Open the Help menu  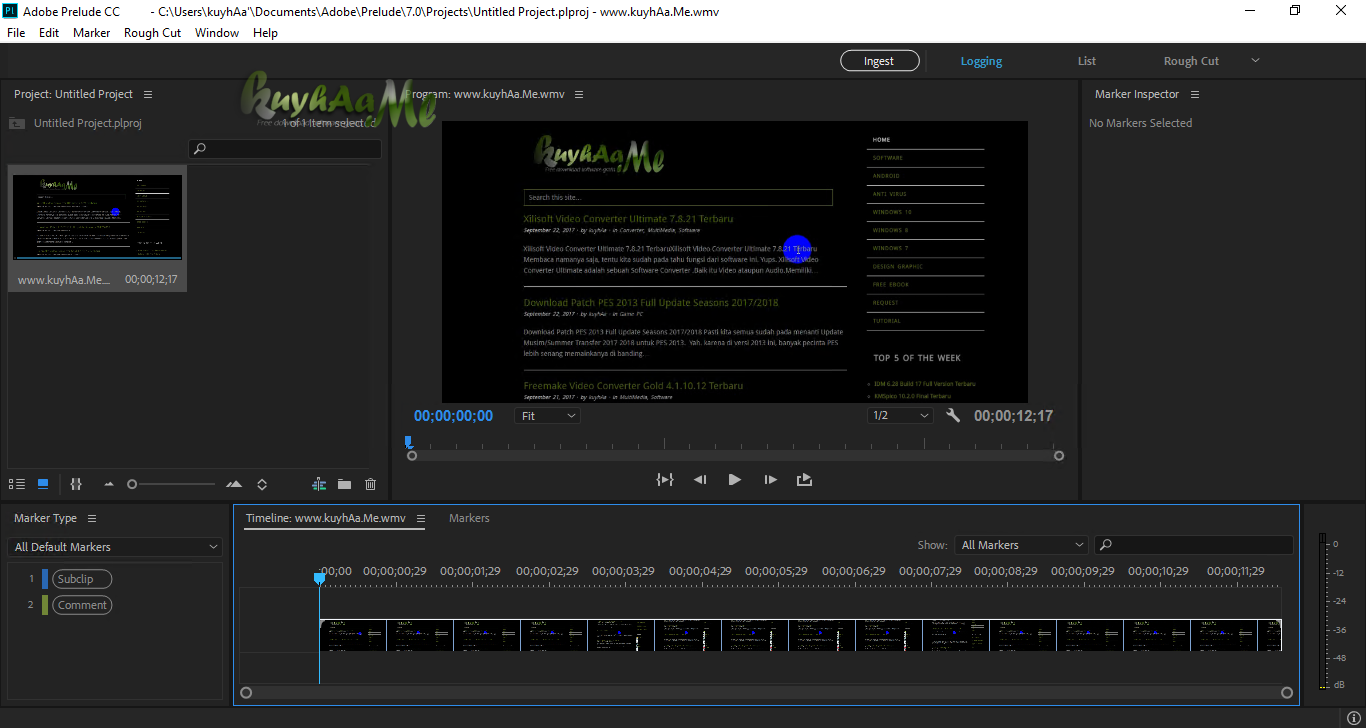click(265, 32)
